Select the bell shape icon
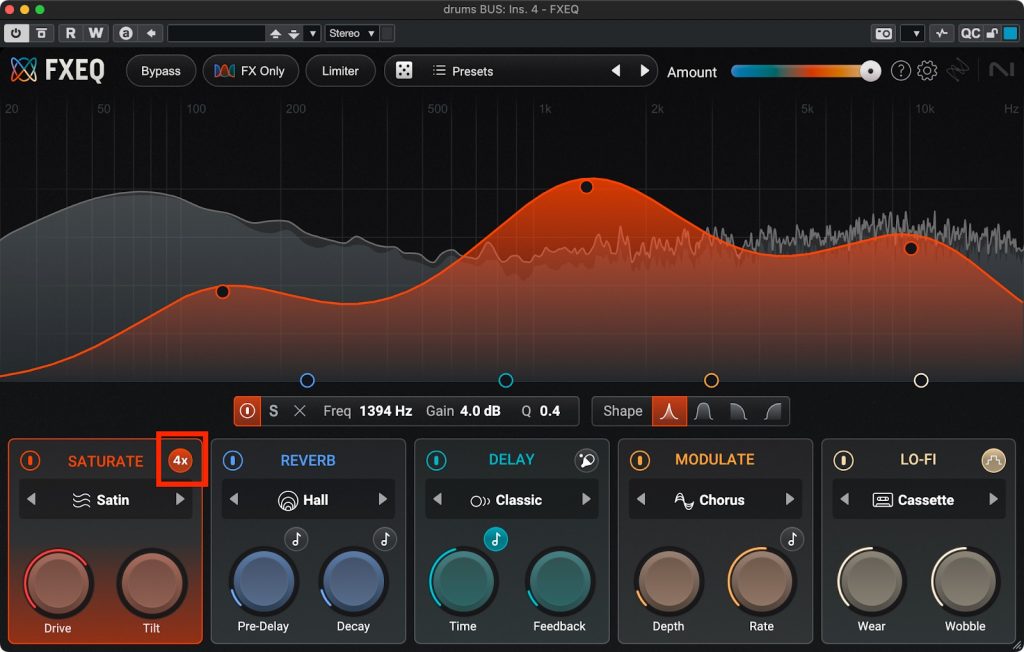The image size is (1024, 652). tap(671, 411)
